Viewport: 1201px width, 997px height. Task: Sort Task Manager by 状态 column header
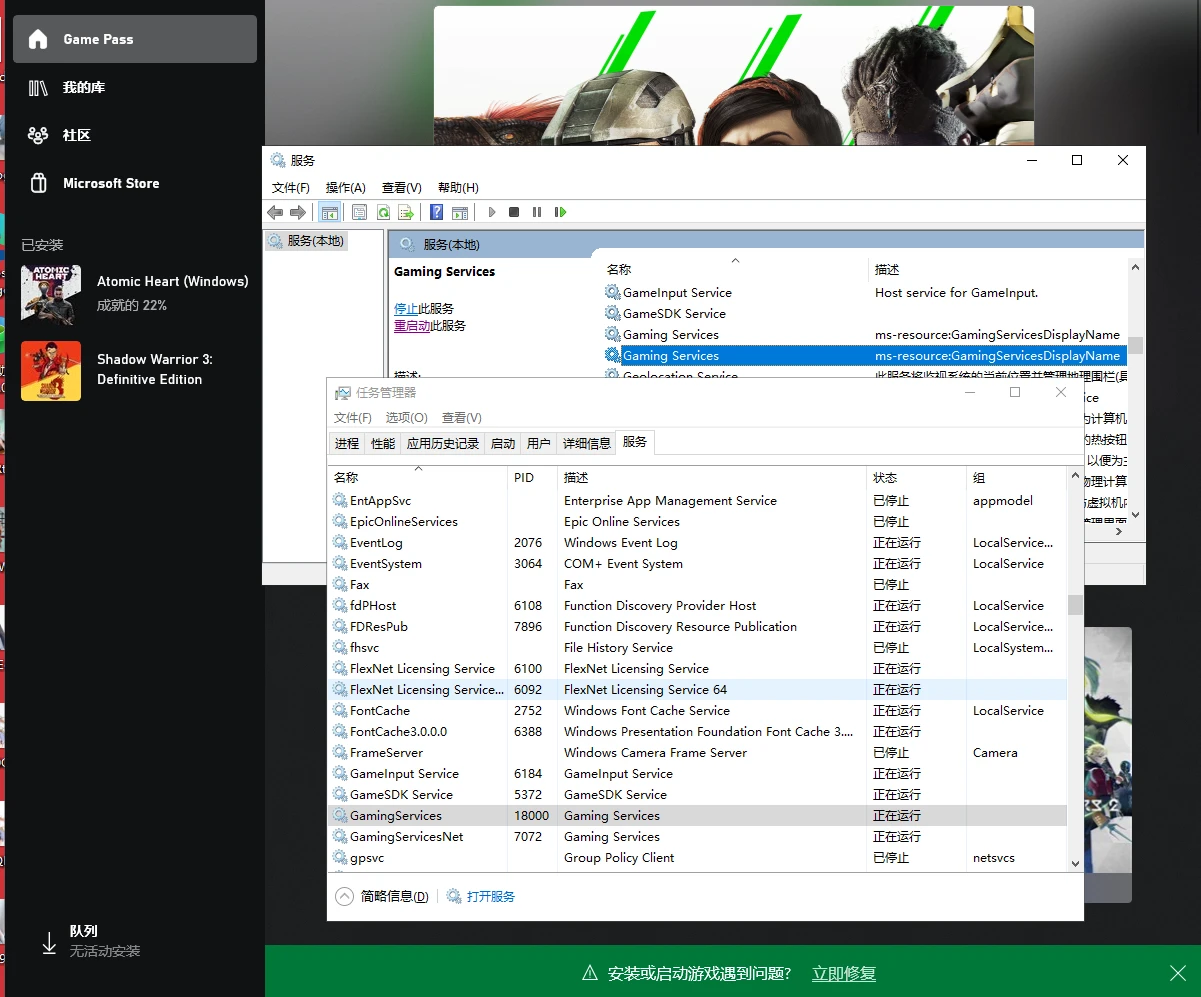click(916, 477)
